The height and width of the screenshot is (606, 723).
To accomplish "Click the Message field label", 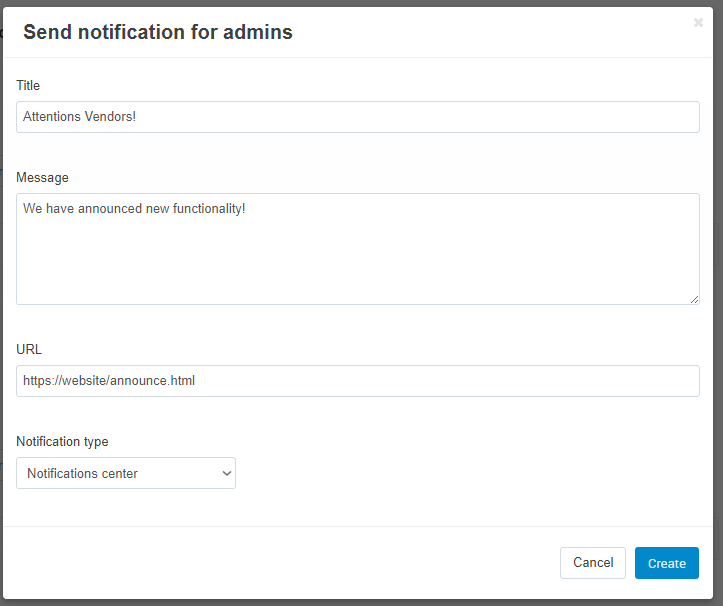I will [x=42, y=178].
